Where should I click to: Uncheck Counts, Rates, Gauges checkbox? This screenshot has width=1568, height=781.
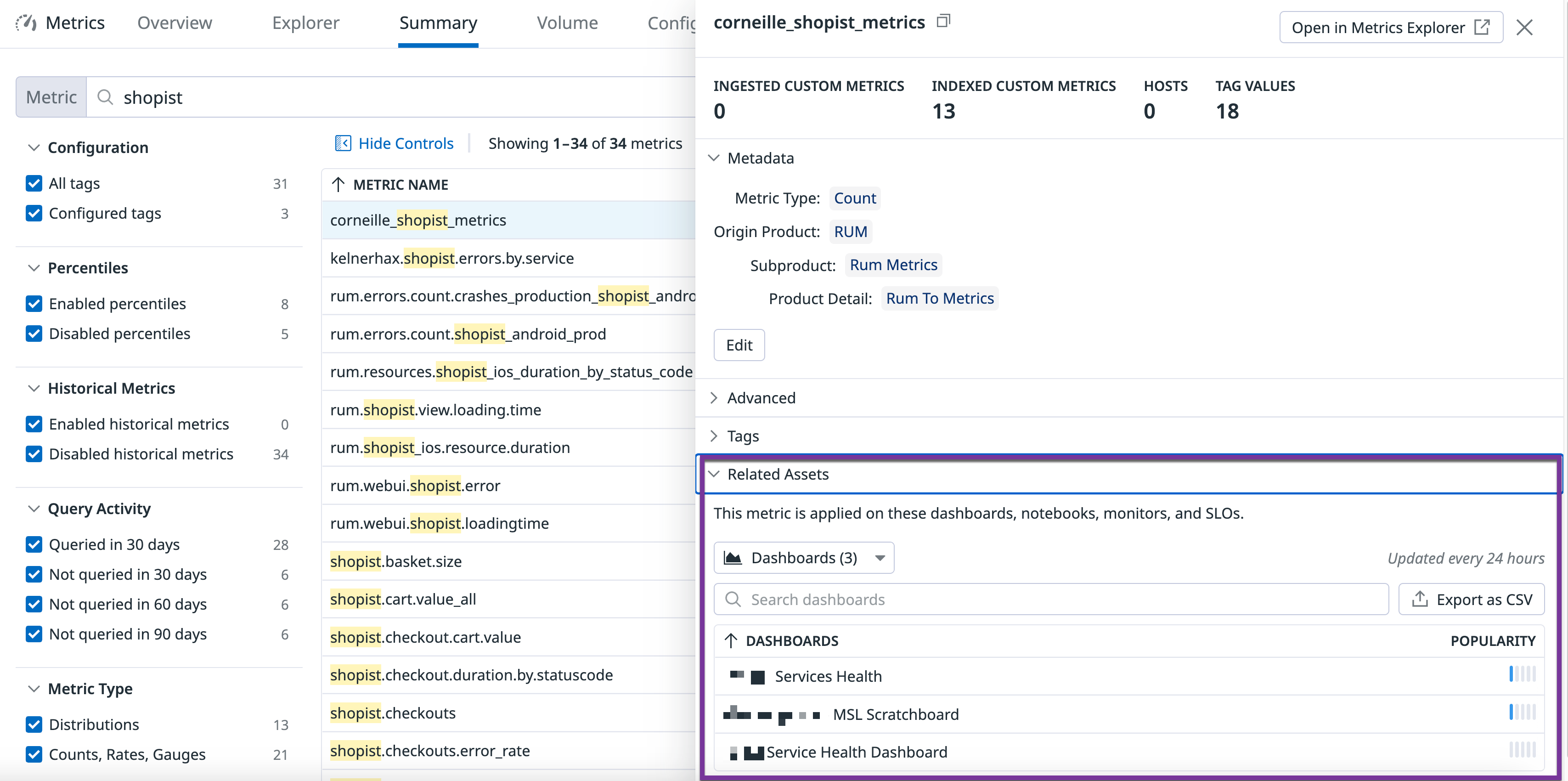click(34, 754)
